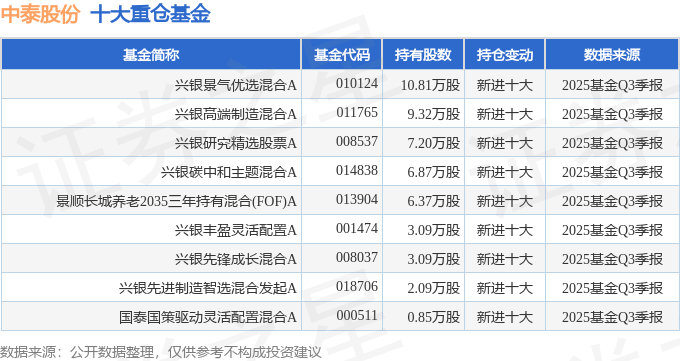Click fund code 013904
Screen dimensions: 680x361
357,200
